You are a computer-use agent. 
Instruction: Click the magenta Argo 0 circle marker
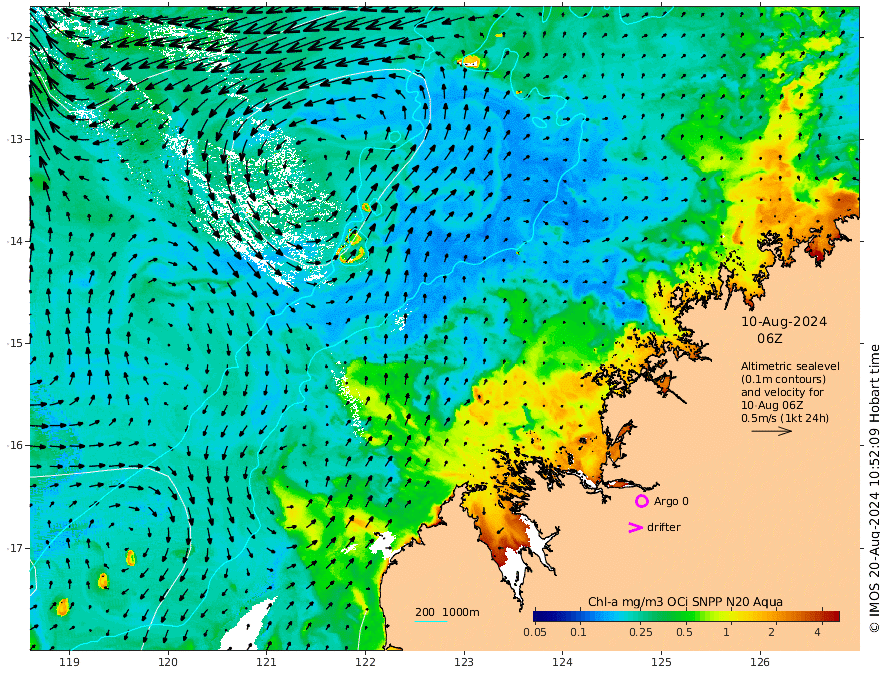click(x=641, y=501)
